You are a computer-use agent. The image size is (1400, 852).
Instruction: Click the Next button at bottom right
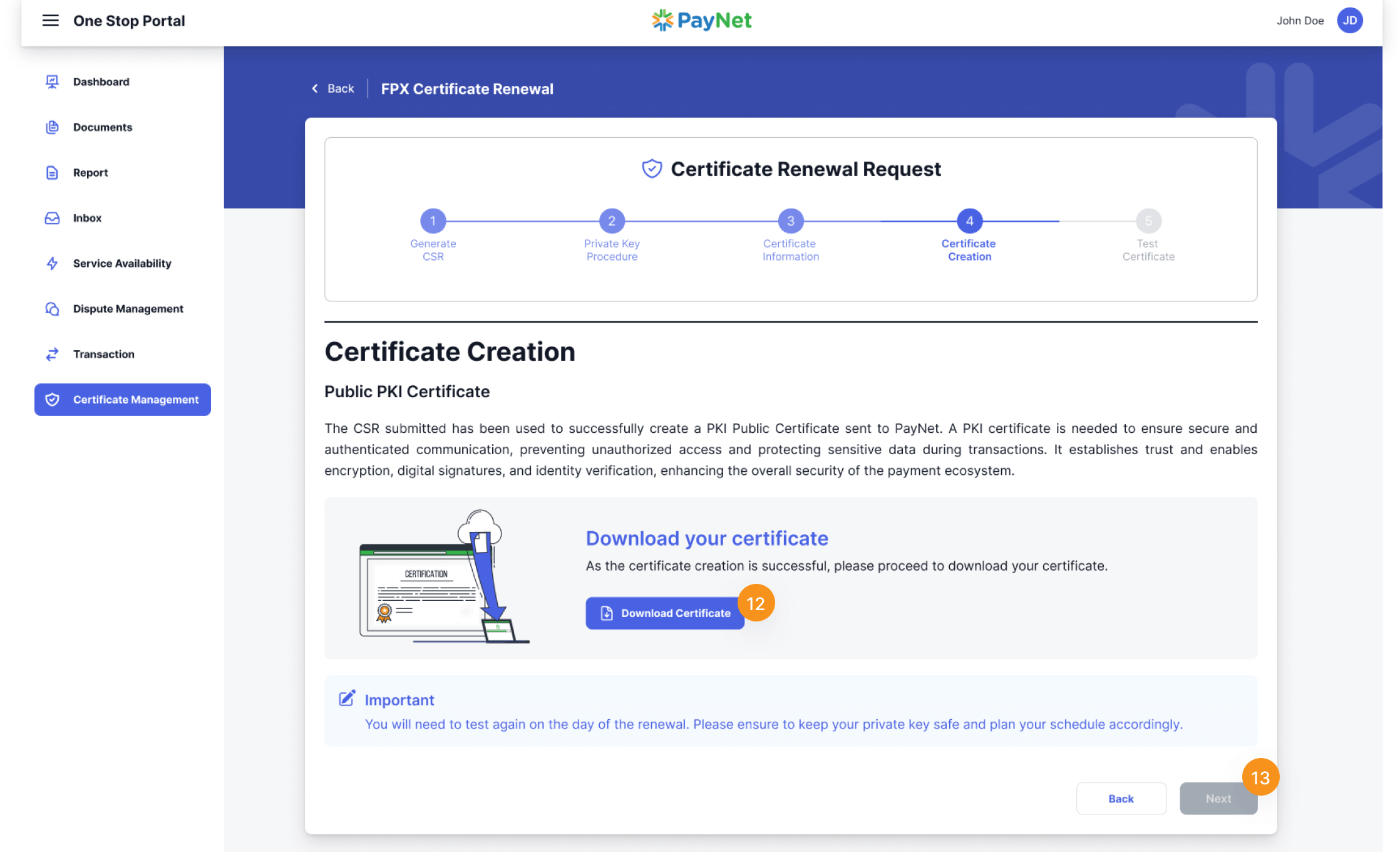click(1218, 798)
